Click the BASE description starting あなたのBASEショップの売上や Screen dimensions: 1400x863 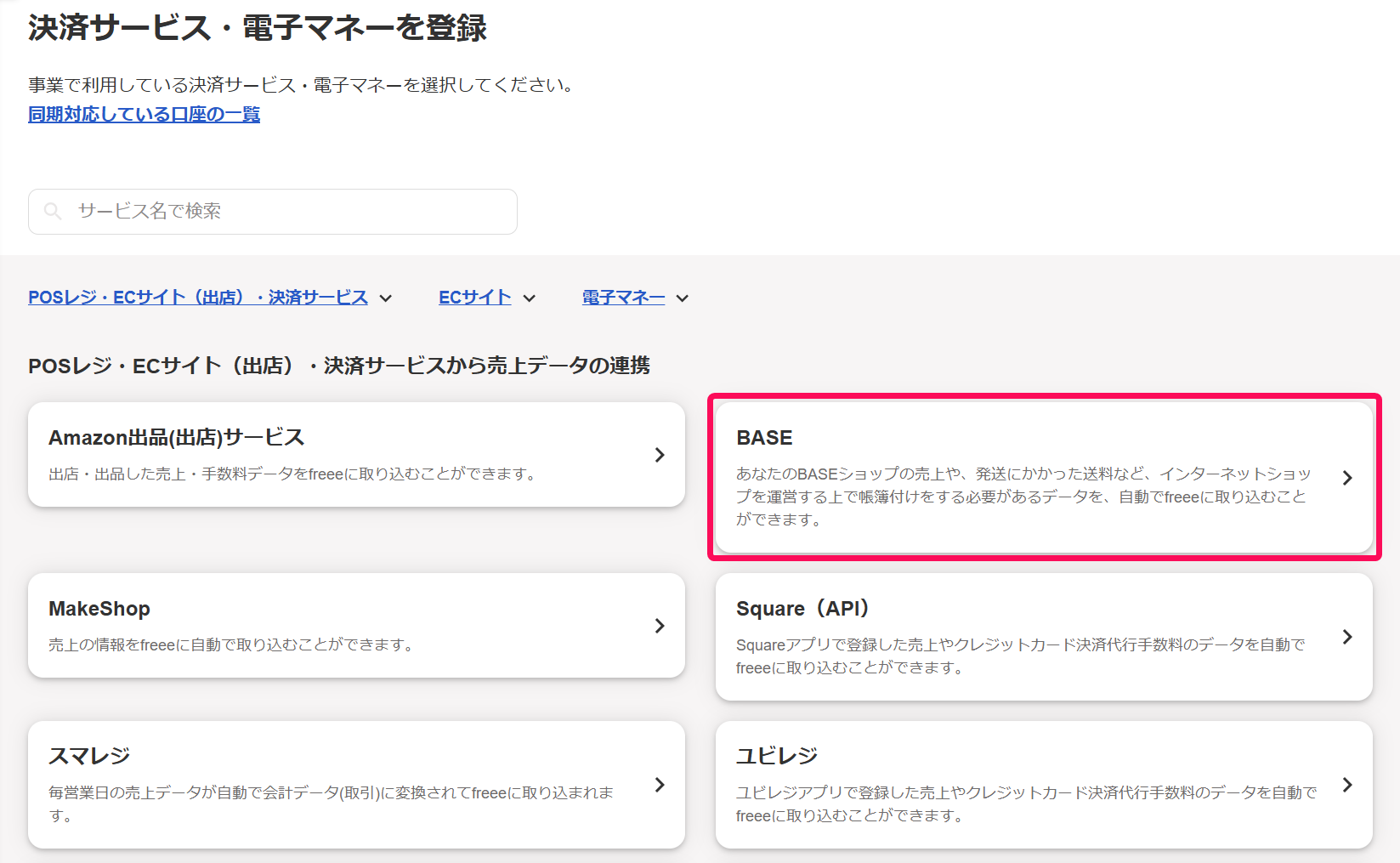click(x=1023, y=497)
